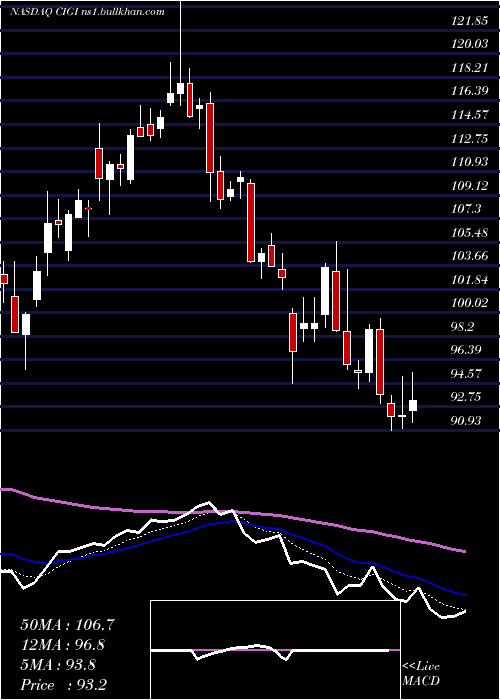Click the 100.02 price axis label
This screenshot has height=700, width=500.
(x=468, y=303)
